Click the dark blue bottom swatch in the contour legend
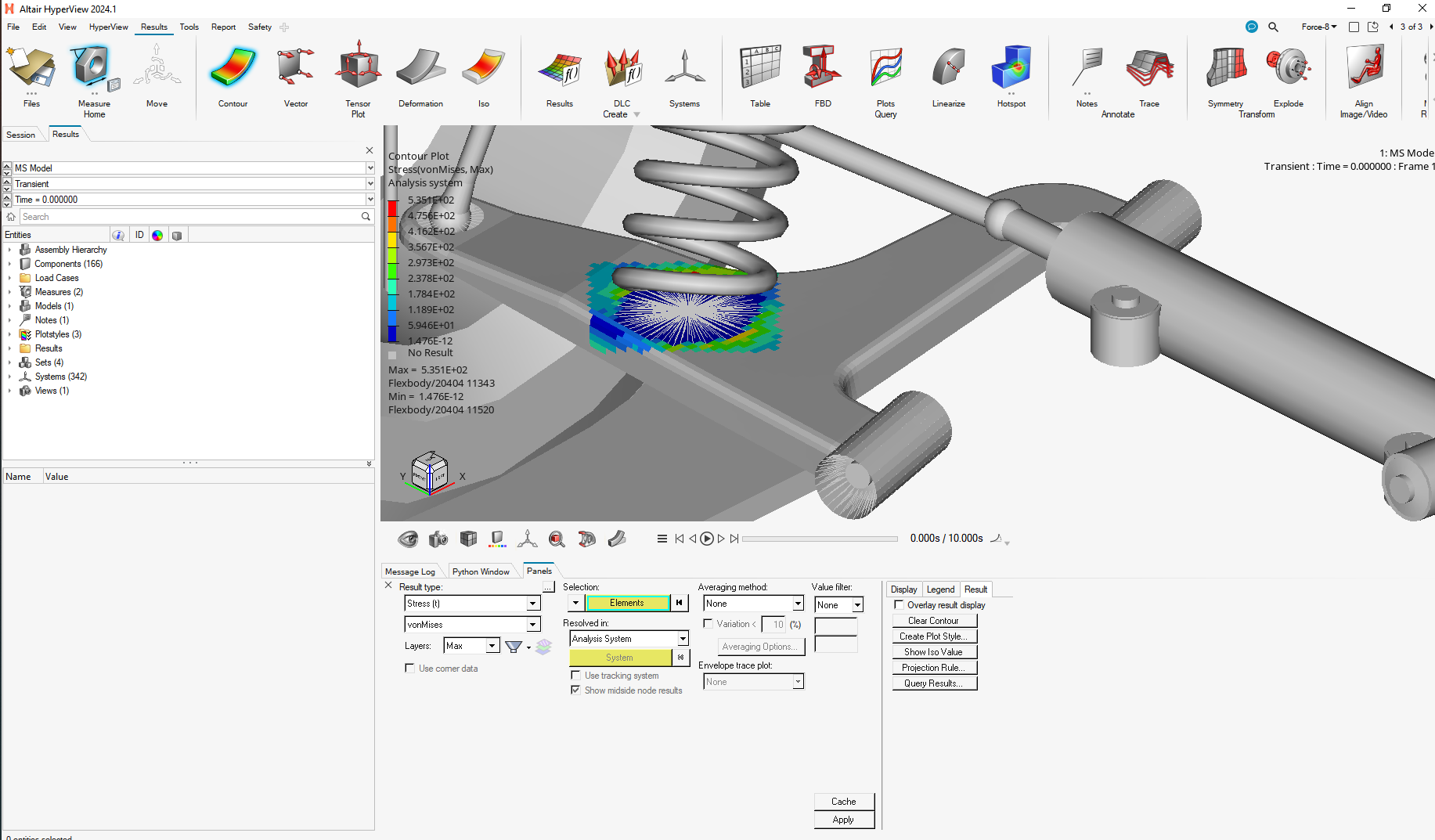This screenshot has width=1435, height=840. [x=392, y=333]
